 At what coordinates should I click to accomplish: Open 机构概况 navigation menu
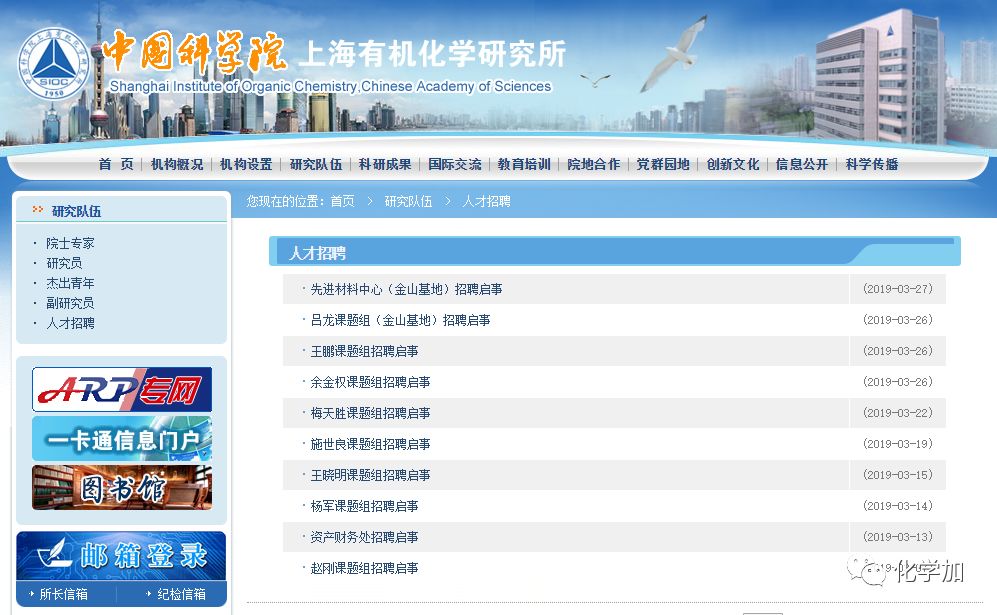pyautogui.click(x=177, y=164)
